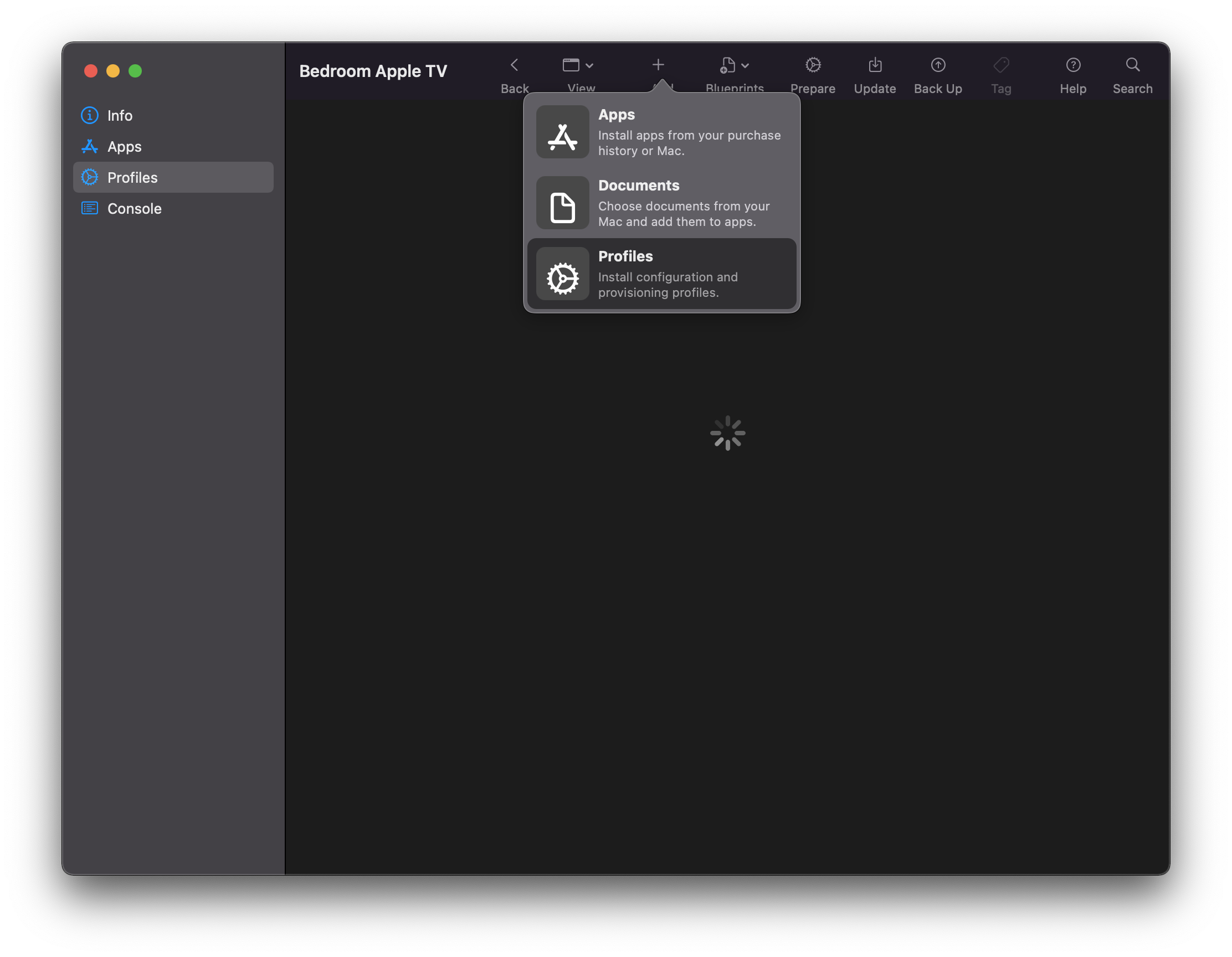Select Info in the sidebar

point(120,116)
